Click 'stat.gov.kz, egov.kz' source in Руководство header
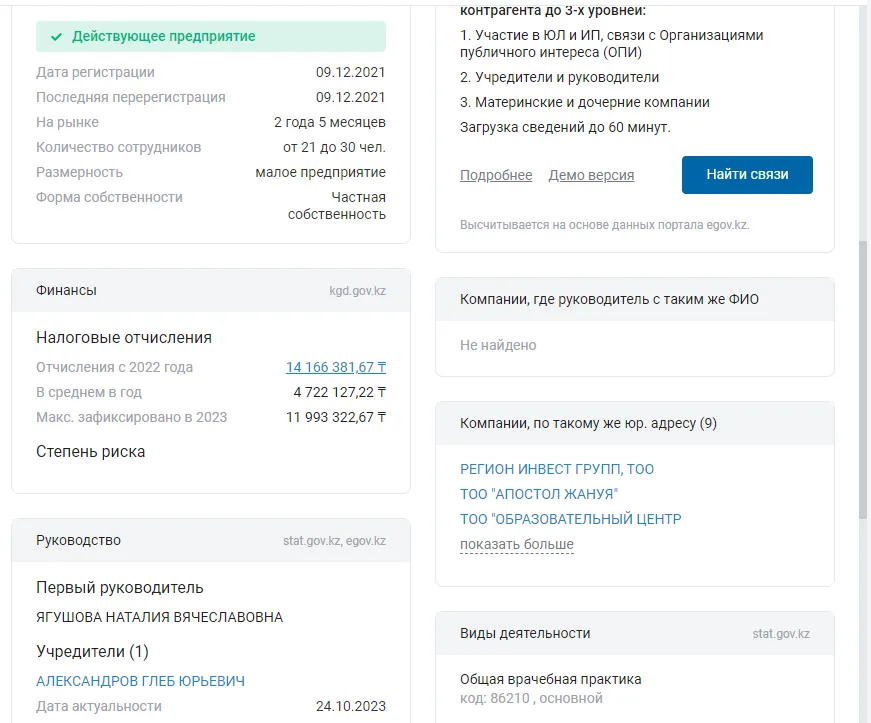871x723 pixels. tap(334, 541)
